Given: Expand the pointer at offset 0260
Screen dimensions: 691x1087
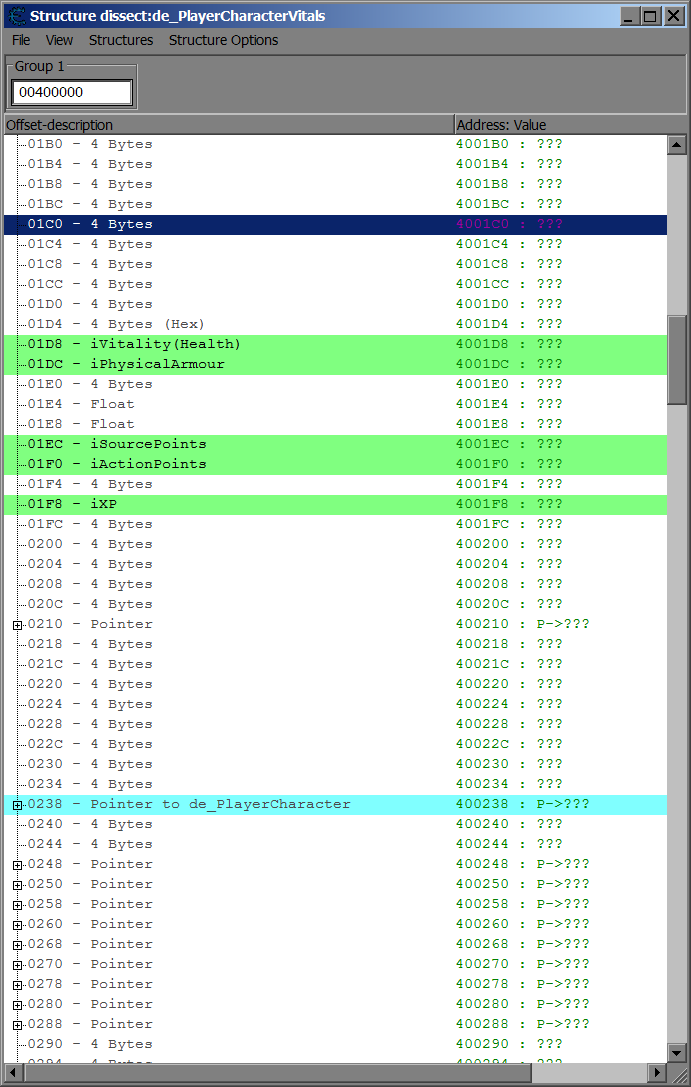Looking at the screenshot, I should click(18, 925).
